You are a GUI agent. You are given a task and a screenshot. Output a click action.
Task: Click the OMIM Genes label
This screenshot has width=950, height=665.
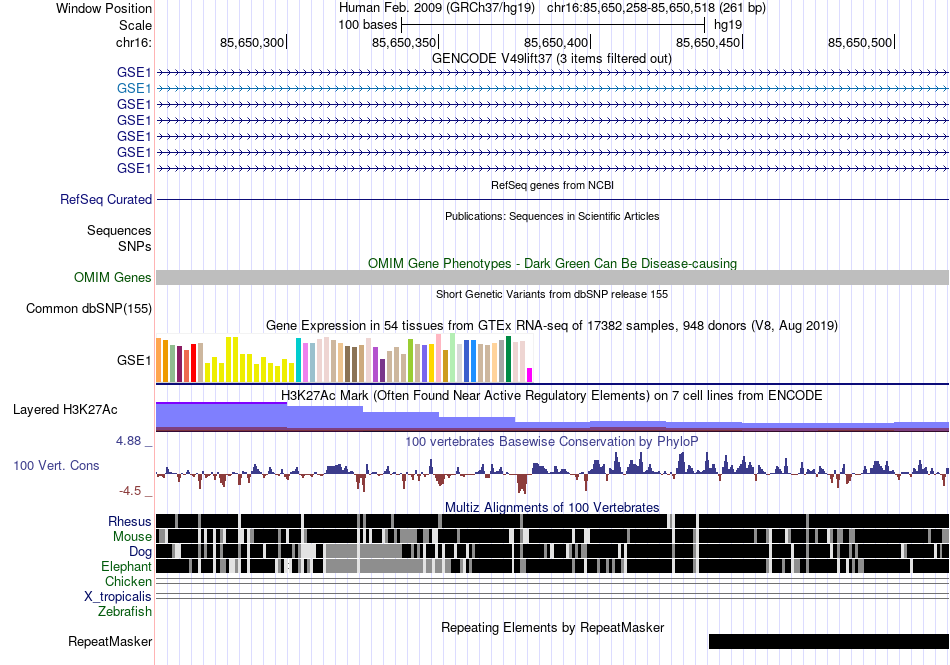click(x=112, y=277)
